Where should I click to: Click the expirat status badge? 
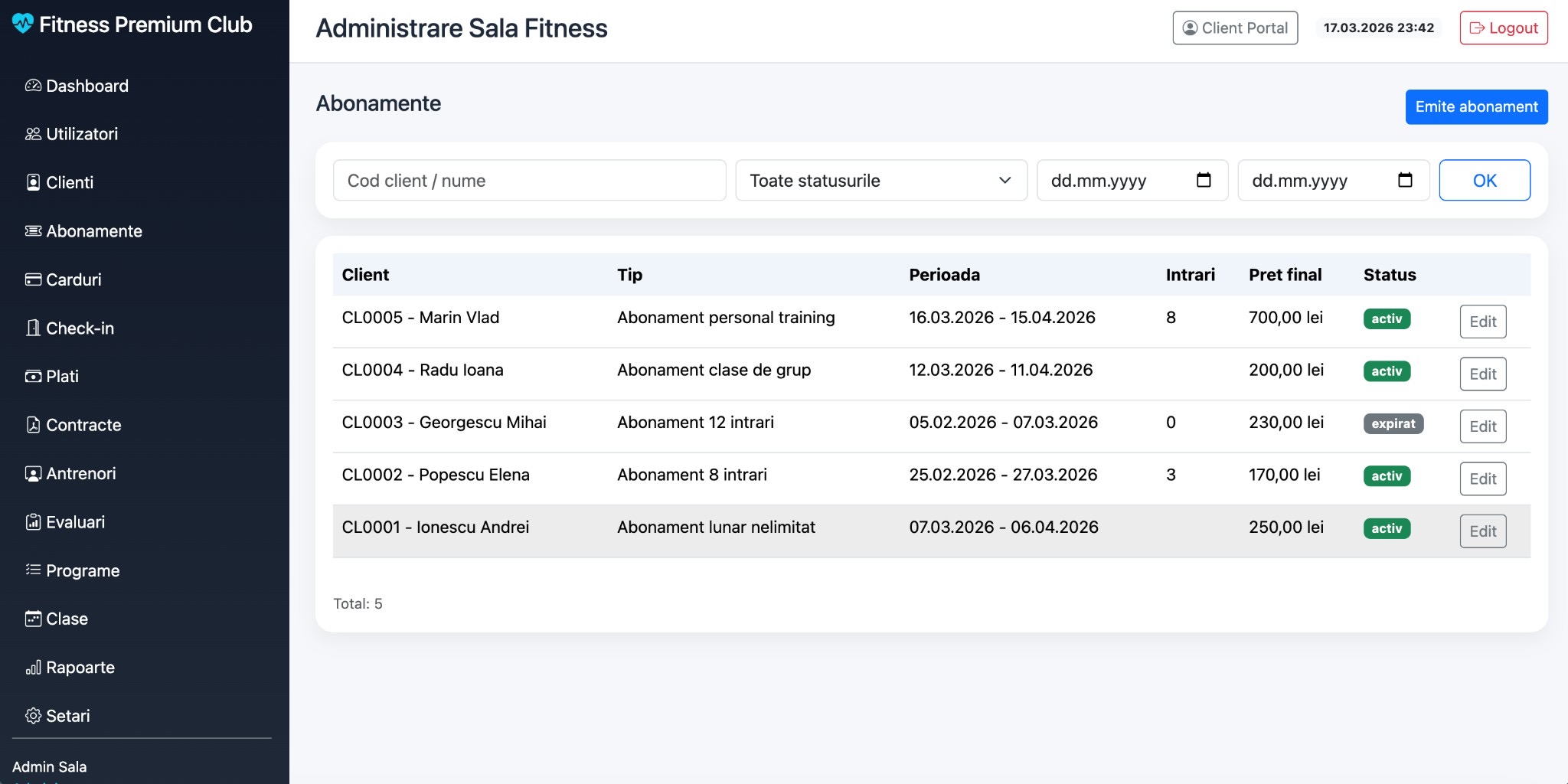click(x=1393, y=423)
